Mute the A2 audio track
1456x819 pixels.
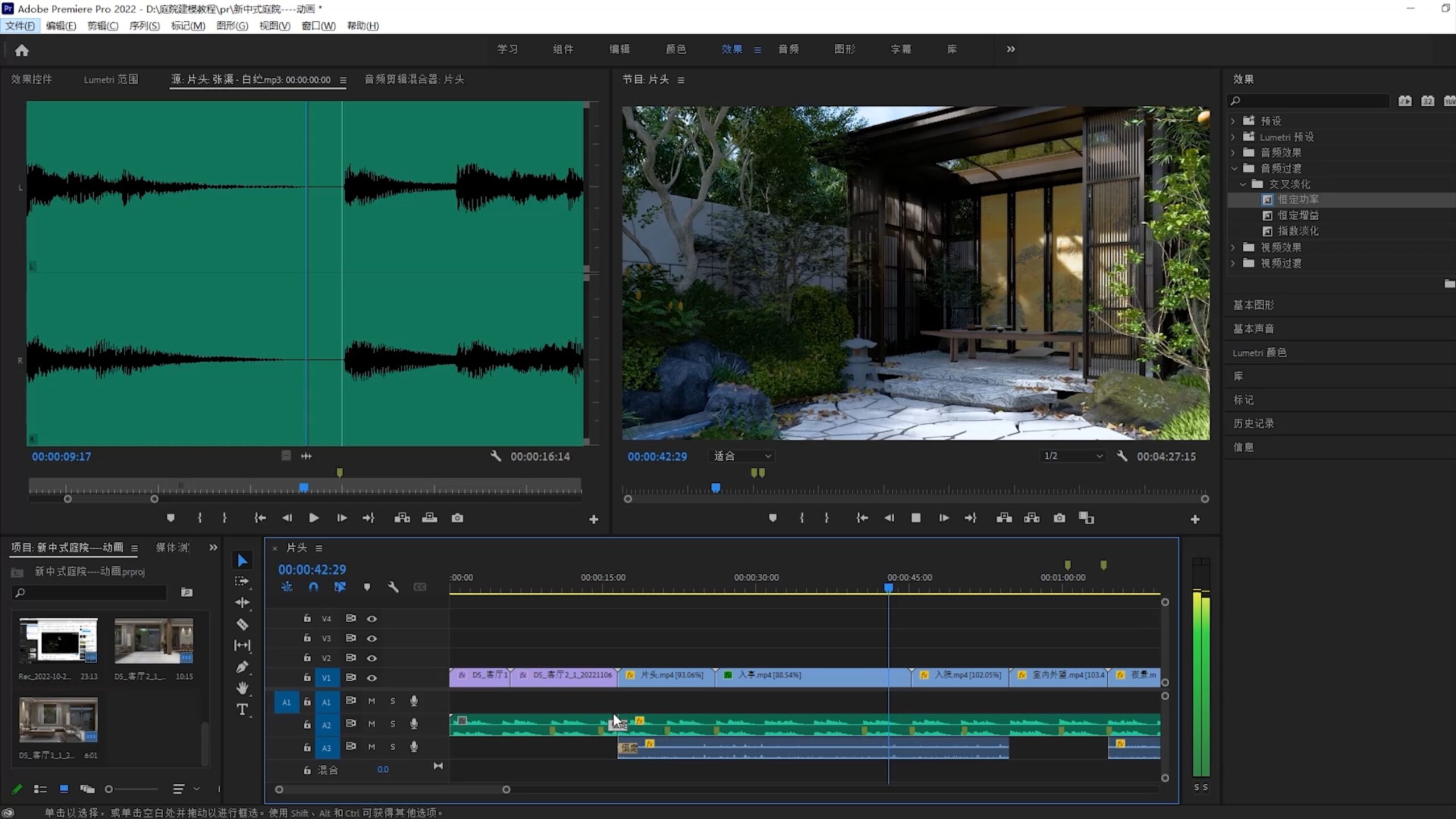tap(371, 724)
